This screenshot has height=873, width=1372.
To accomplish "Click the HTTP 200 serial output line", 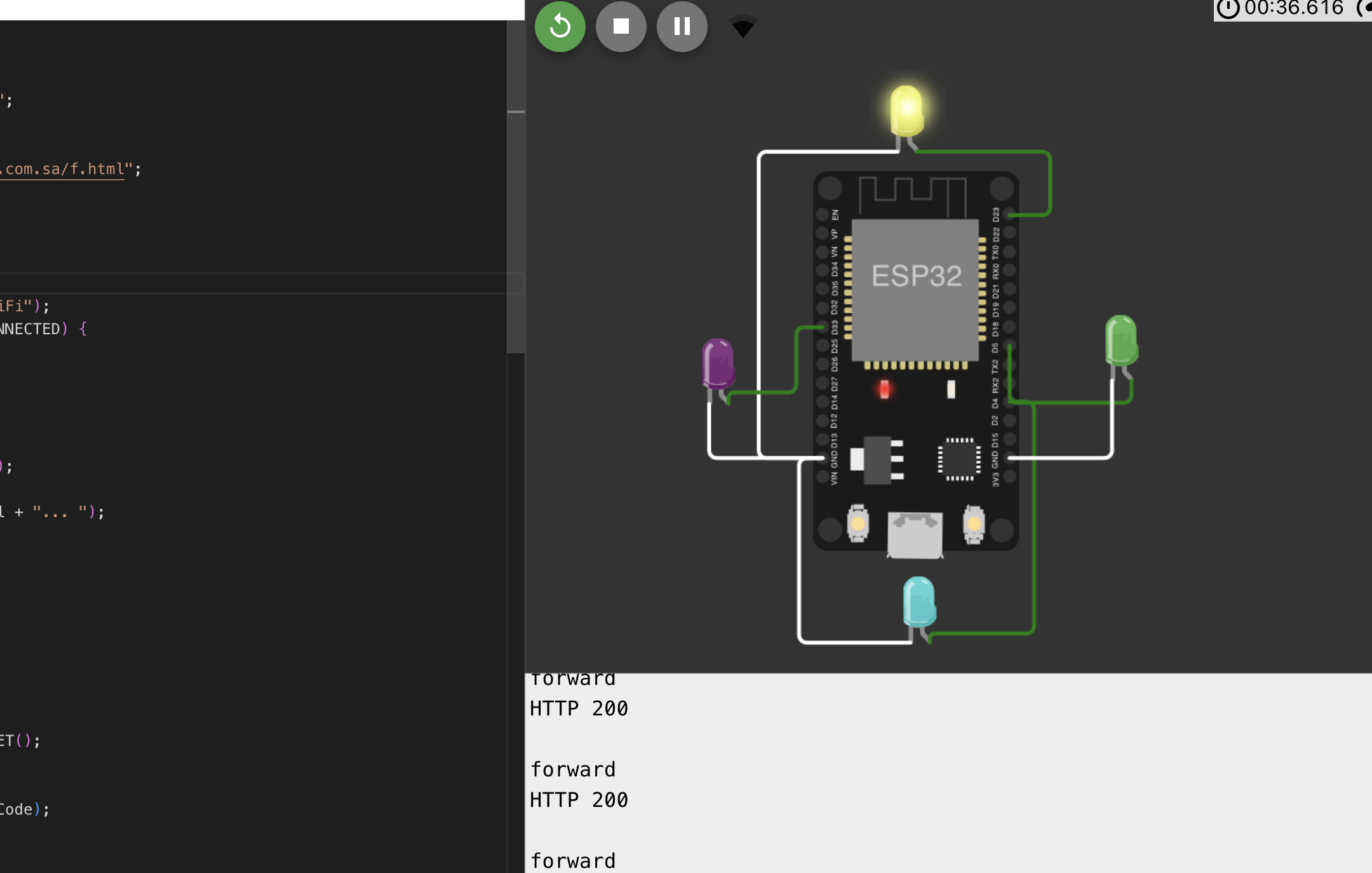I will click(x=579, y=708).
